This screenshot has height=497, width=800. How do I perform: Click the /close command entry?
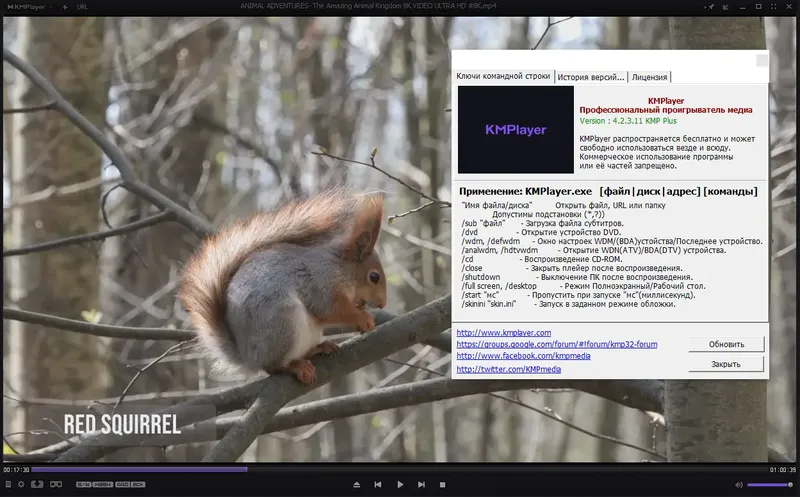572,268
